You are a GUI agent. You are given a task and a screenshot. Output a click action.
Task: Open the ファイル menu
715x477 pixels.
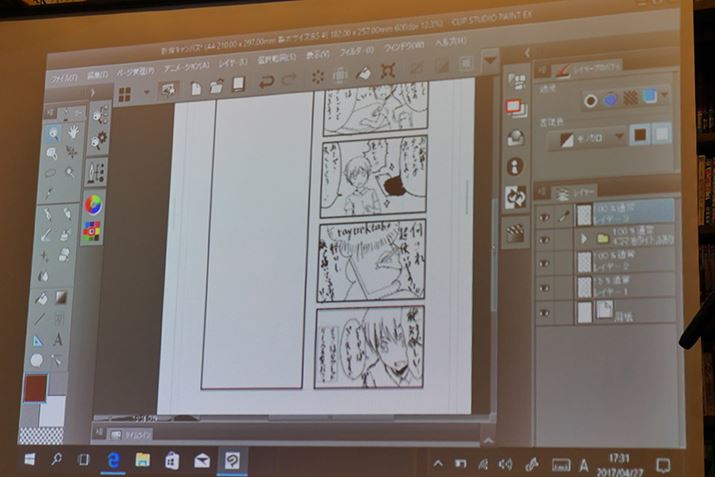64,79
